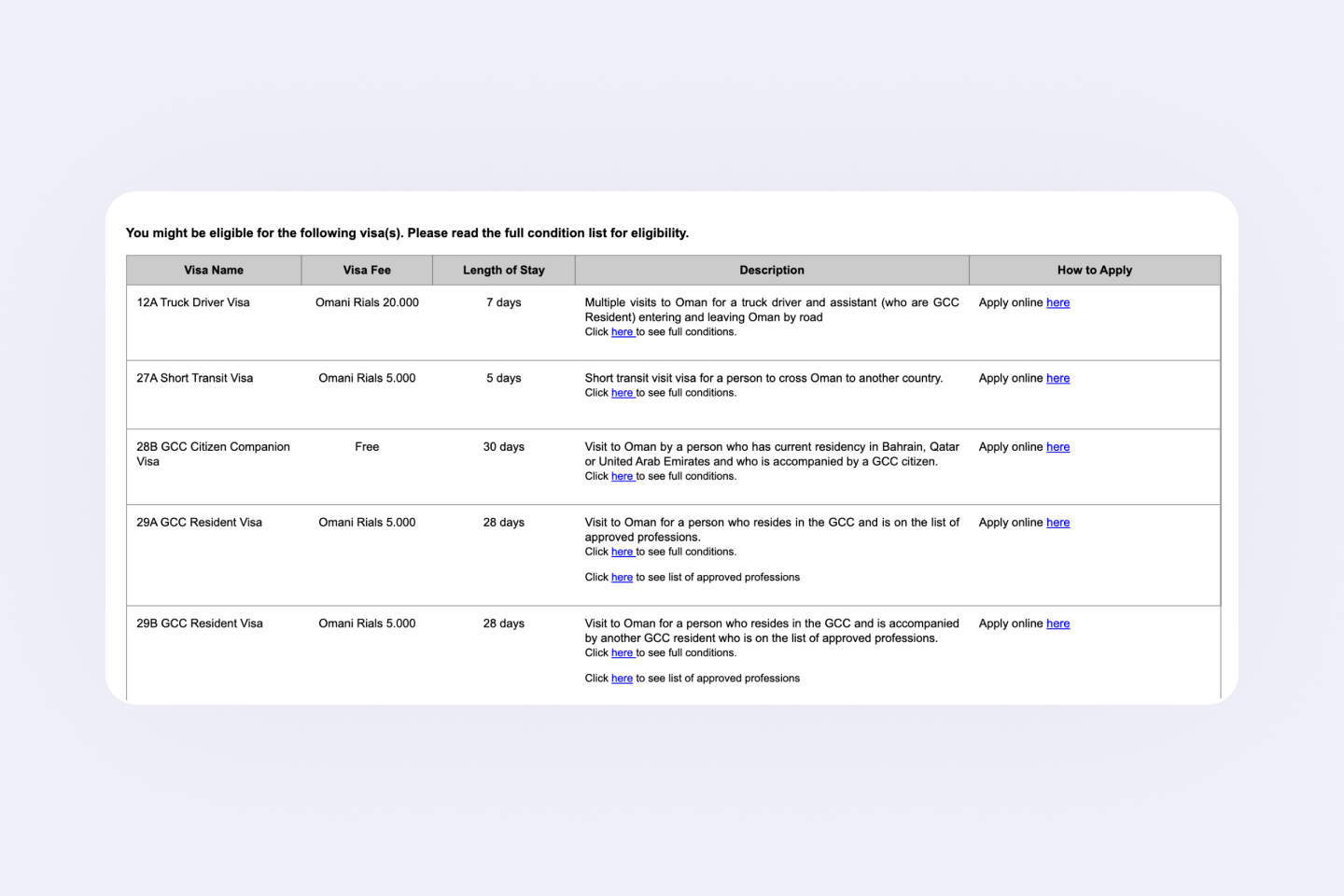1344x896 pixels.
Task: See full conditions for 29A GCC Resident Visa
Action: pyautogui.click(x=623, y=552)
